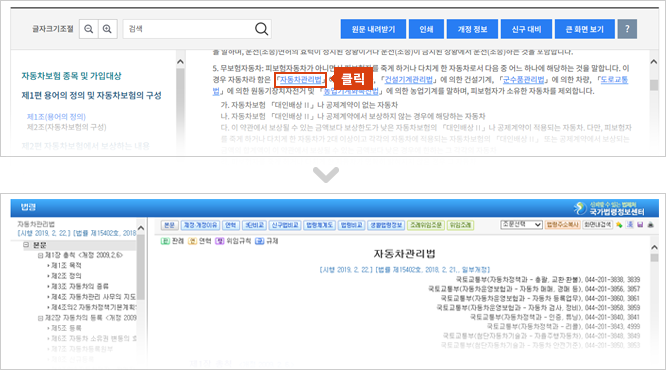Click the purple save disk icon
The width and height of the screenshot is (666, 370).
(641, 225)
